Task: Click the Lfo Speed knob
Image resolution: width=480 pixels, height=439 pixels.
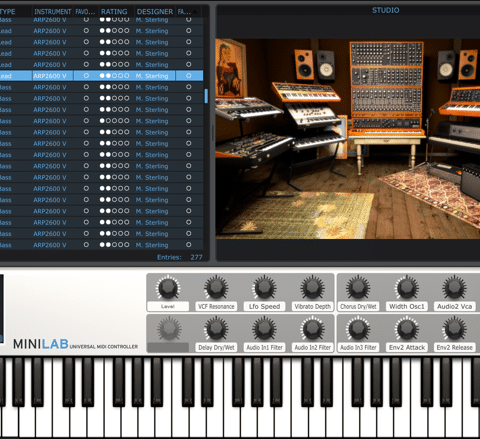Action: point(264,288)
